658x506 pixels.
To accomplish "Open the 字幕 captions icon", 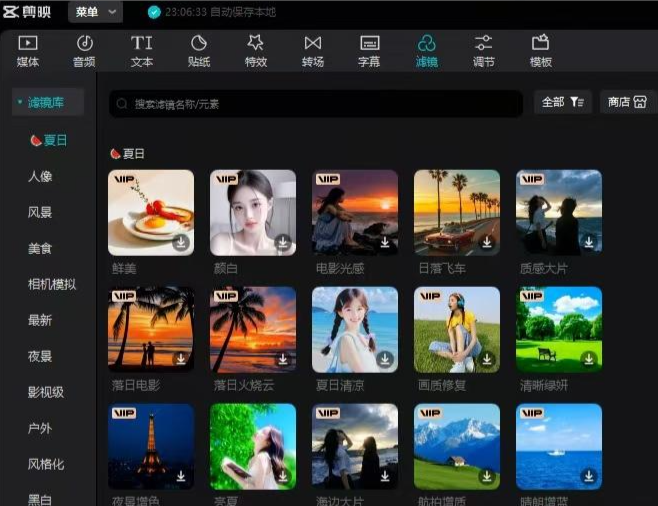I will 369,43.
